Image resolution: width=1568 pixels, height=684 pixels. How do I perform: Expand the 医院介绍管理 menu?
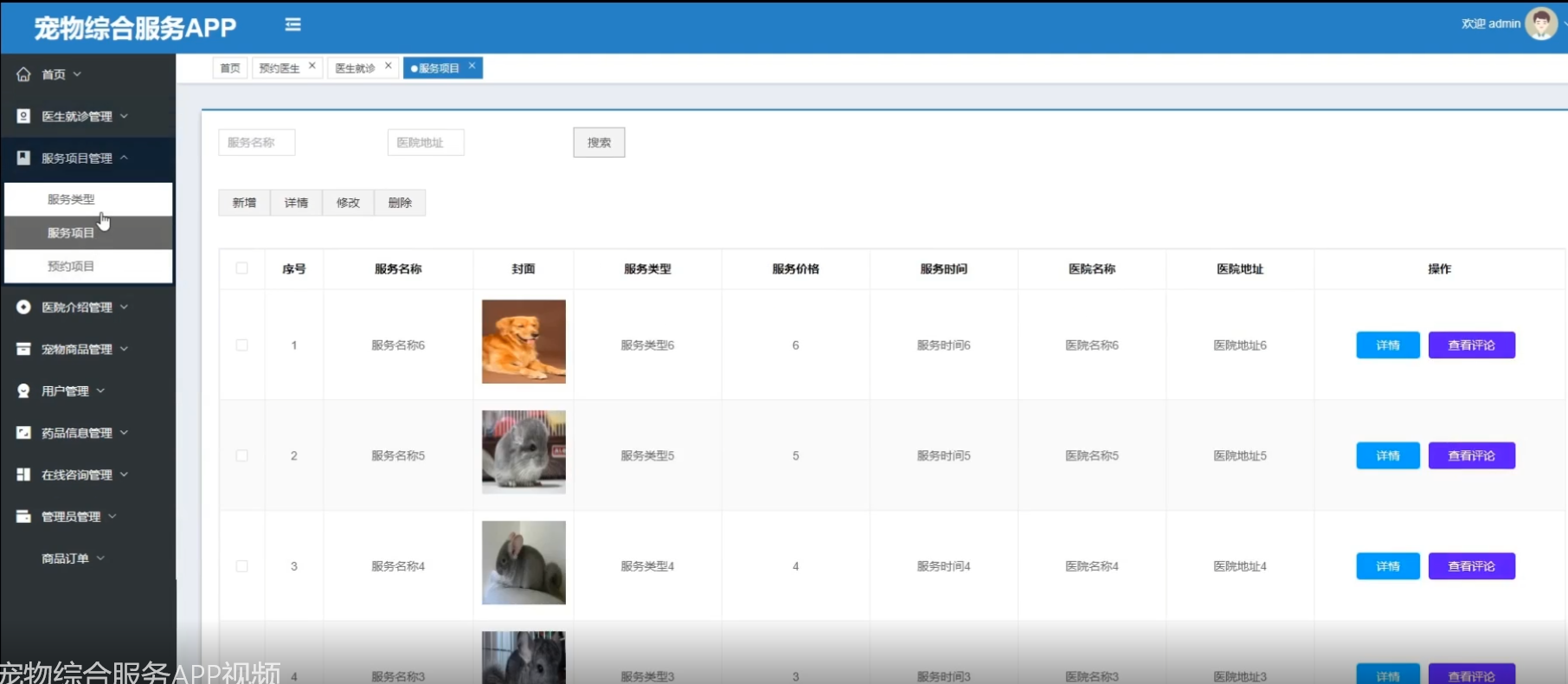[124, 307]
